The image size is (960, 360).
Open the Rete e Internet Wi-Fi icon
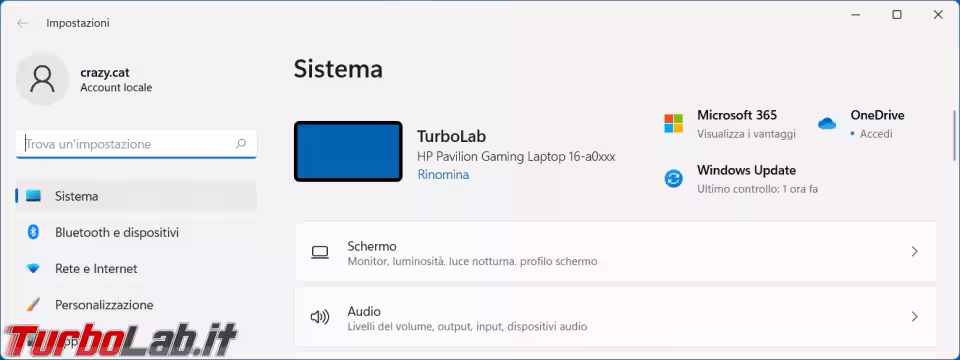coord(33,269)
